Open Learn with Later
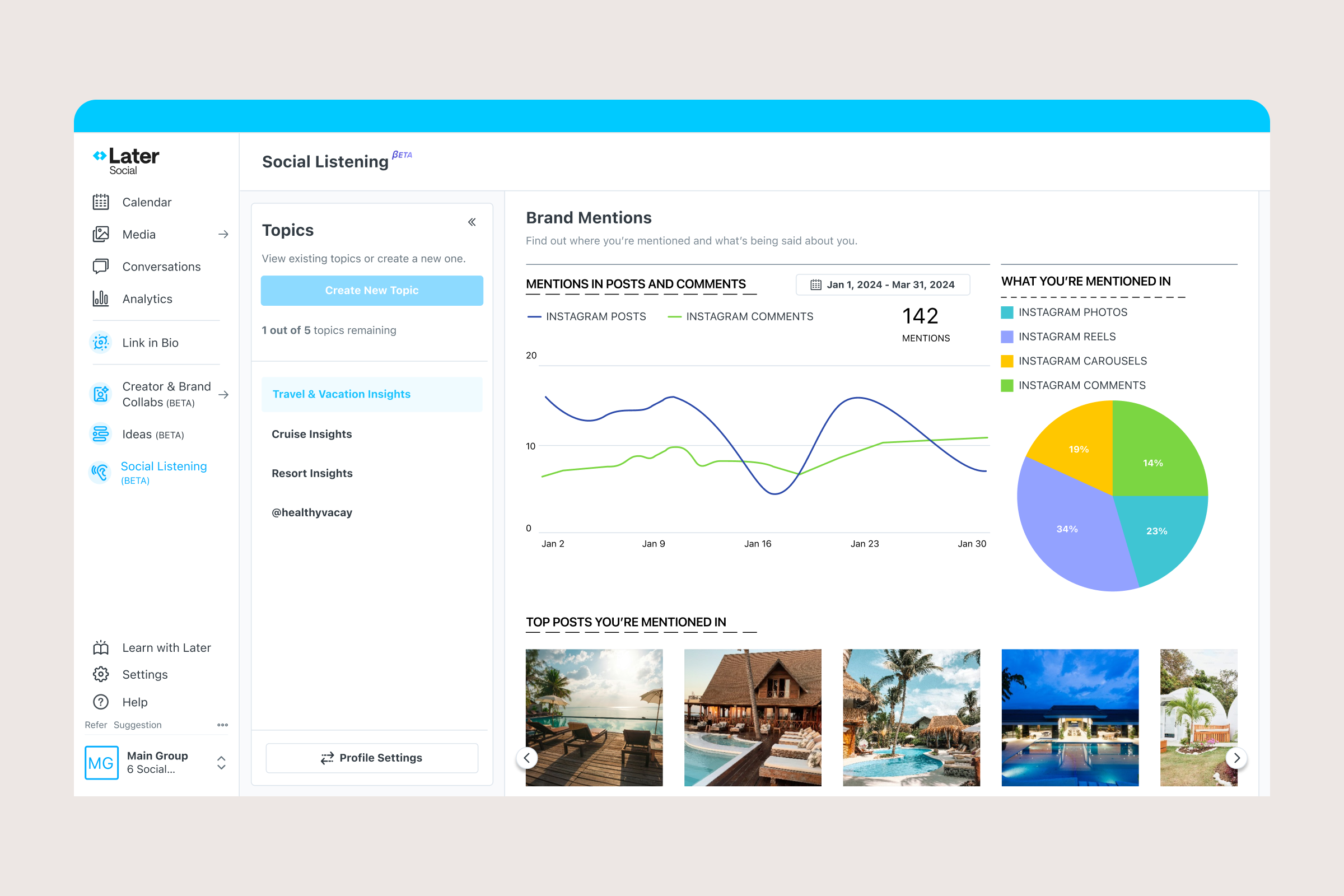Image resolution: width=1344 pixels, height=896 pixels. (166, 647)
